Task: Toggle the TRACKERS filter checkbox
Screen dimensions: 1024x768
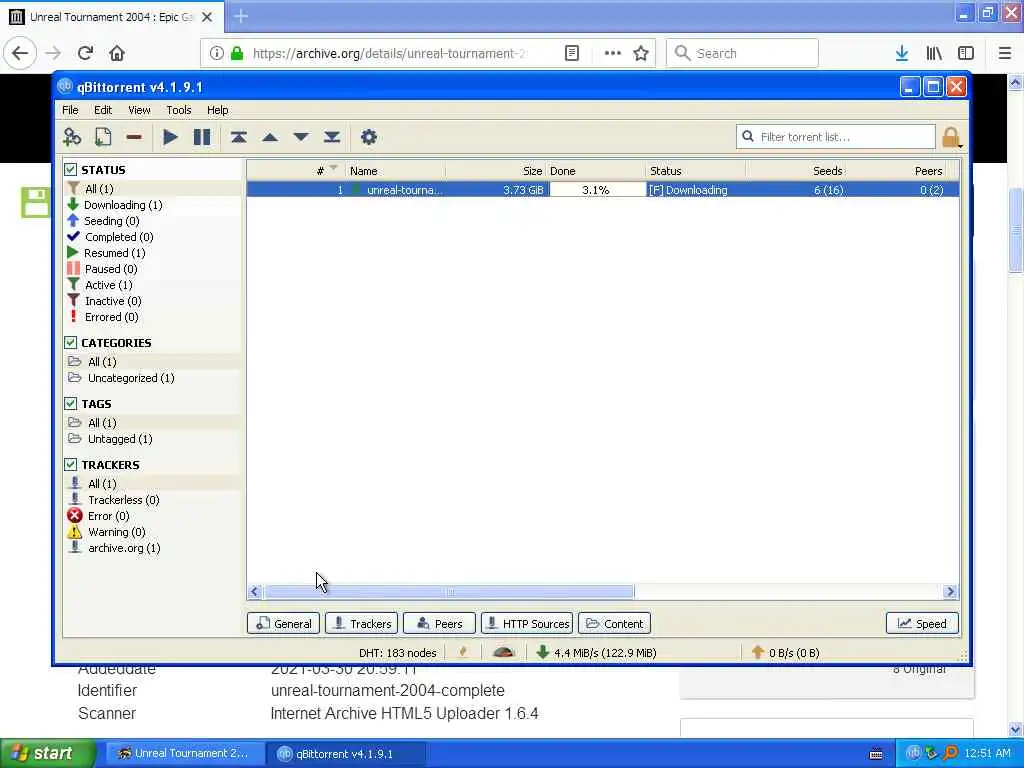Action: (x=71, y=464)
